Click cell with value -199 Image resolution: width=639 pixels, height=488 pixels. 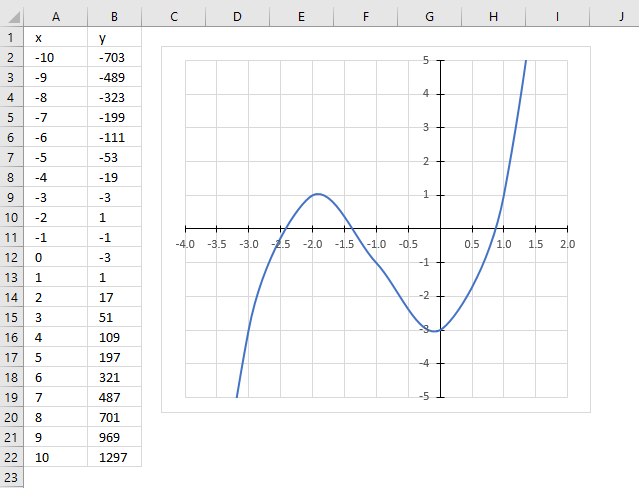[x=114, y=117]
